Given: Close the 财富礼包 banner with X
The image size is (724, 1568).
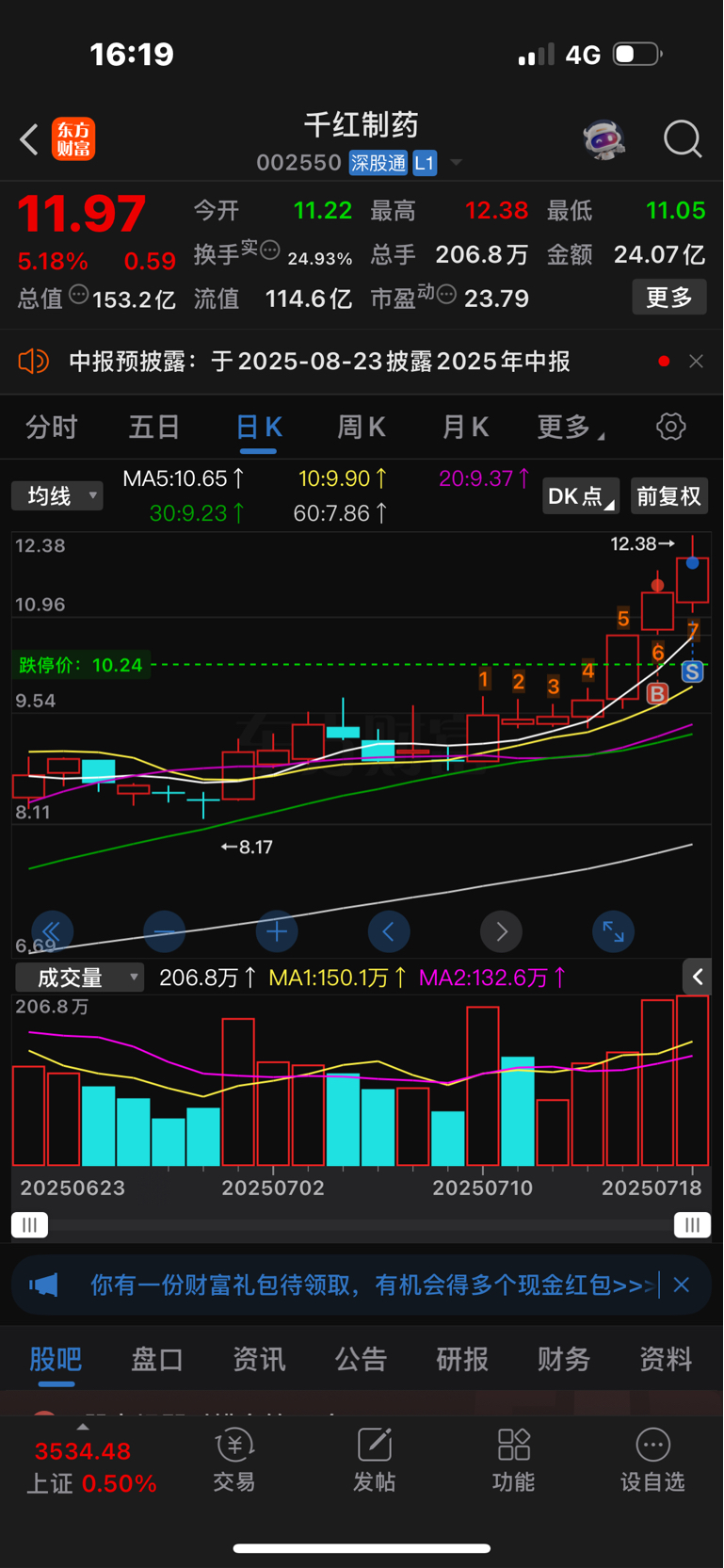Looking at the screenshot, I should coord(682,1285).
